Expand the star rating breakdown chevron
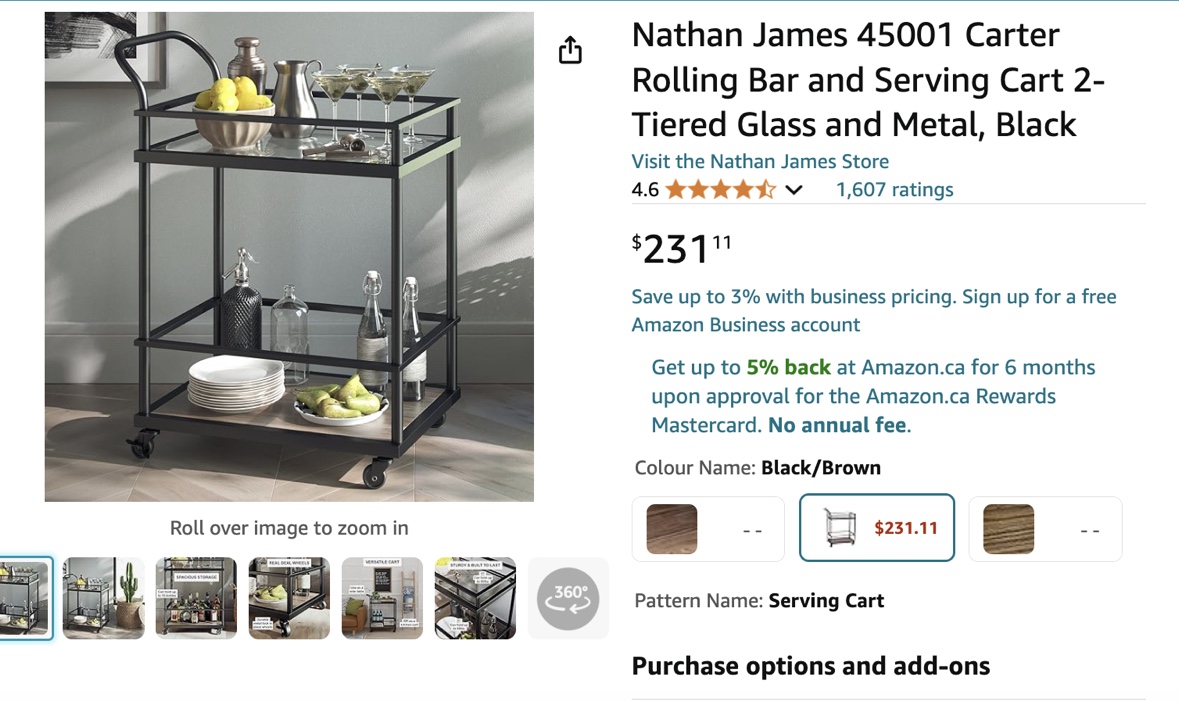 point(793,190)
